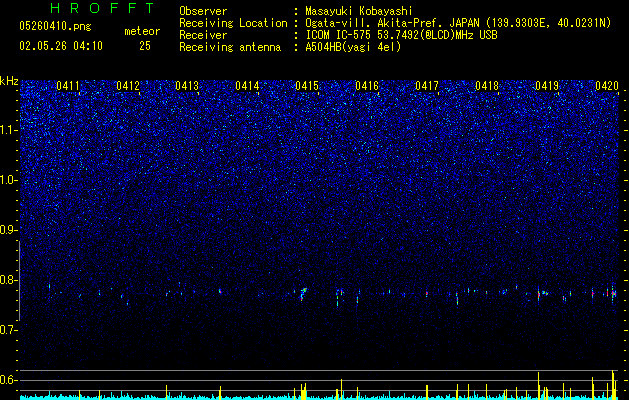
Task: Click the 0414 time marker
Action: [x=247, y=86]
